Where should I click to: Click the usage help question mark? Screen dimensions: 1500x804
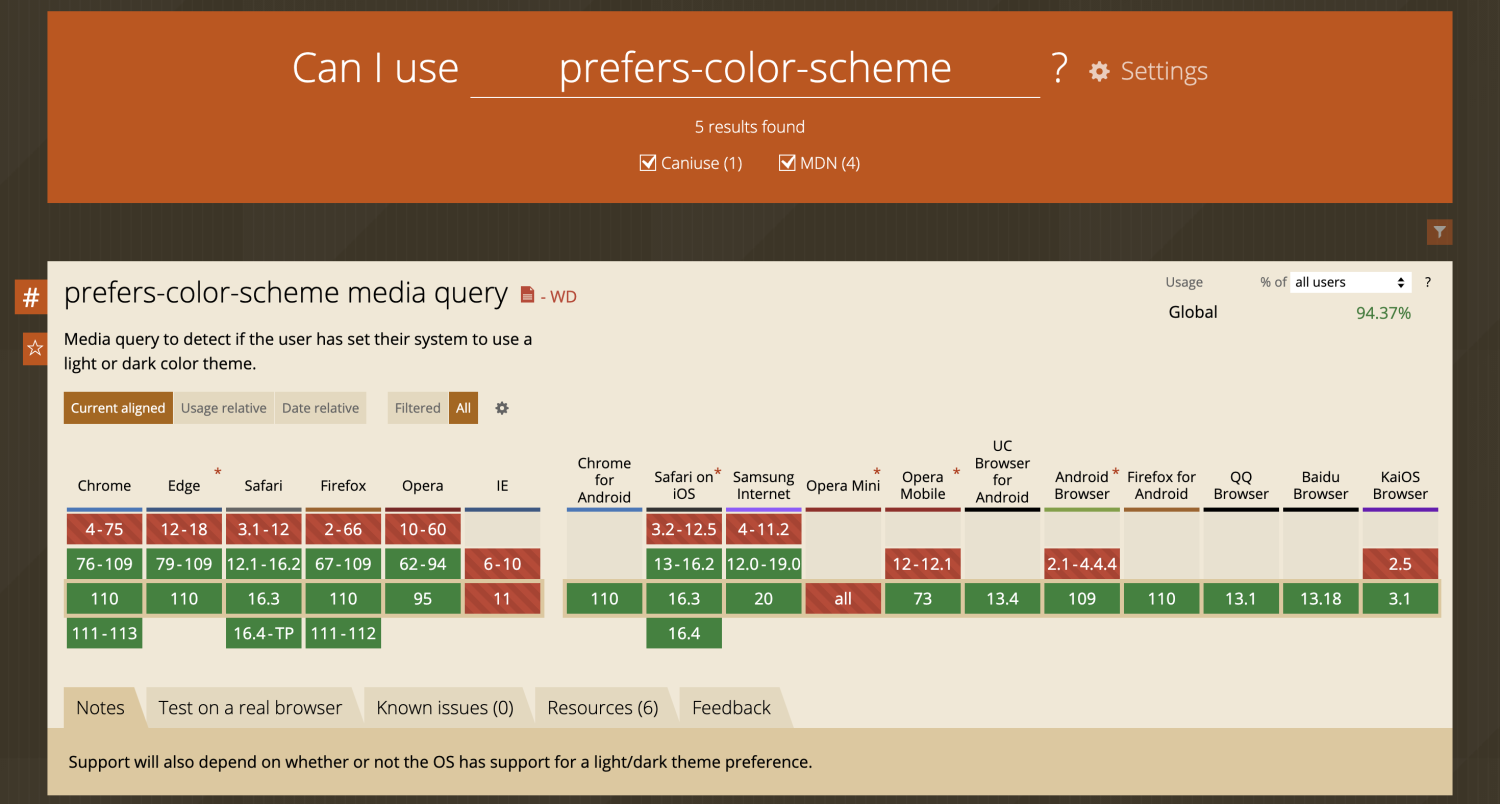1427,282
